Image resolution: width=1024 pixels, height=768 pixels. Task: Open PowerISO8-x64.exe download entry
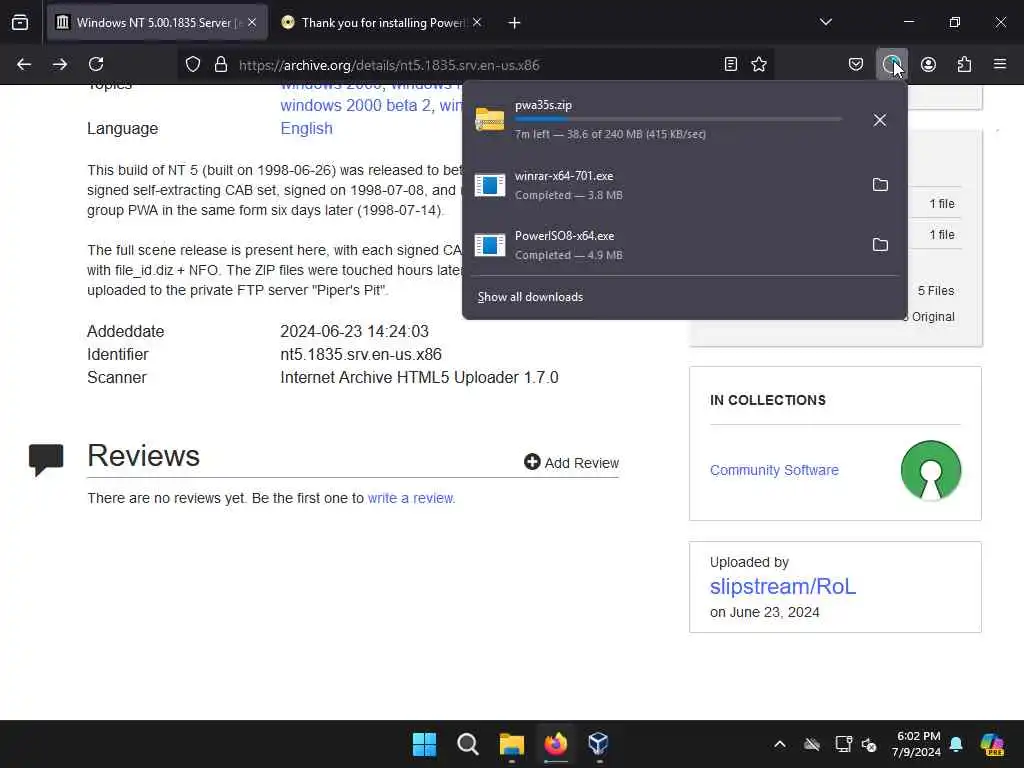(663, 245)
